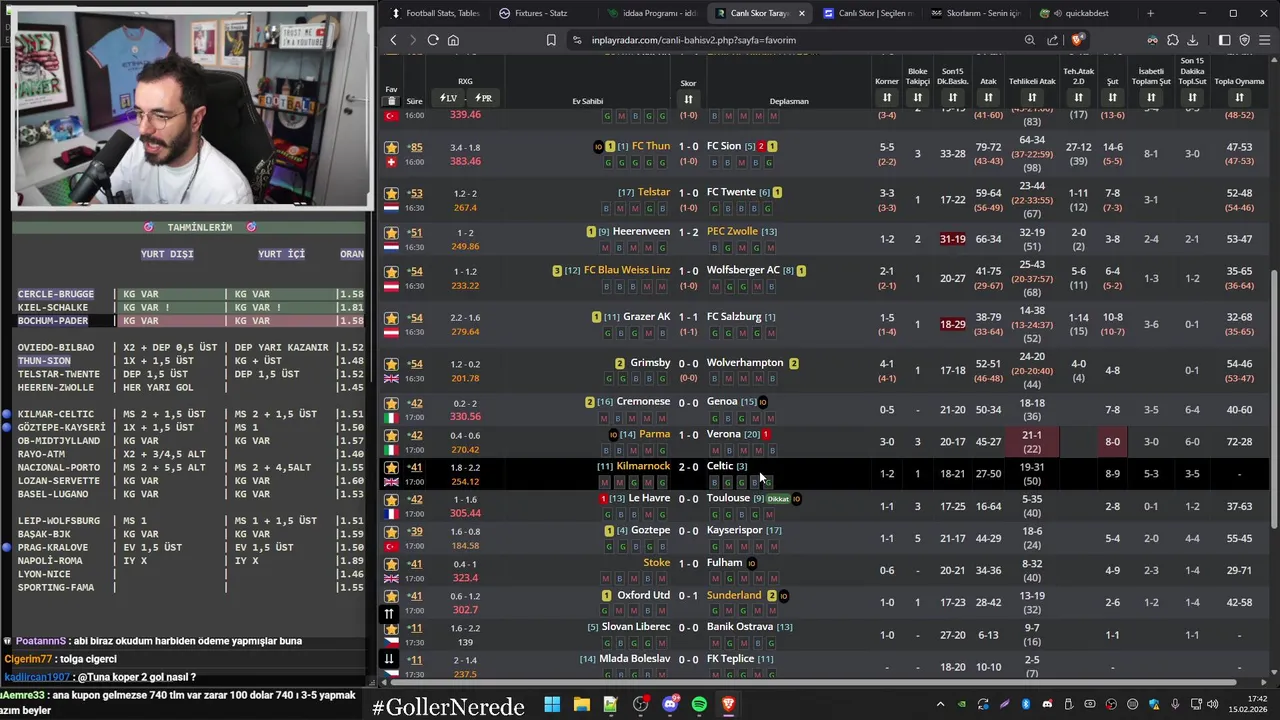
Task: Go back to the previous page
Action: click(x=393, y=40)
